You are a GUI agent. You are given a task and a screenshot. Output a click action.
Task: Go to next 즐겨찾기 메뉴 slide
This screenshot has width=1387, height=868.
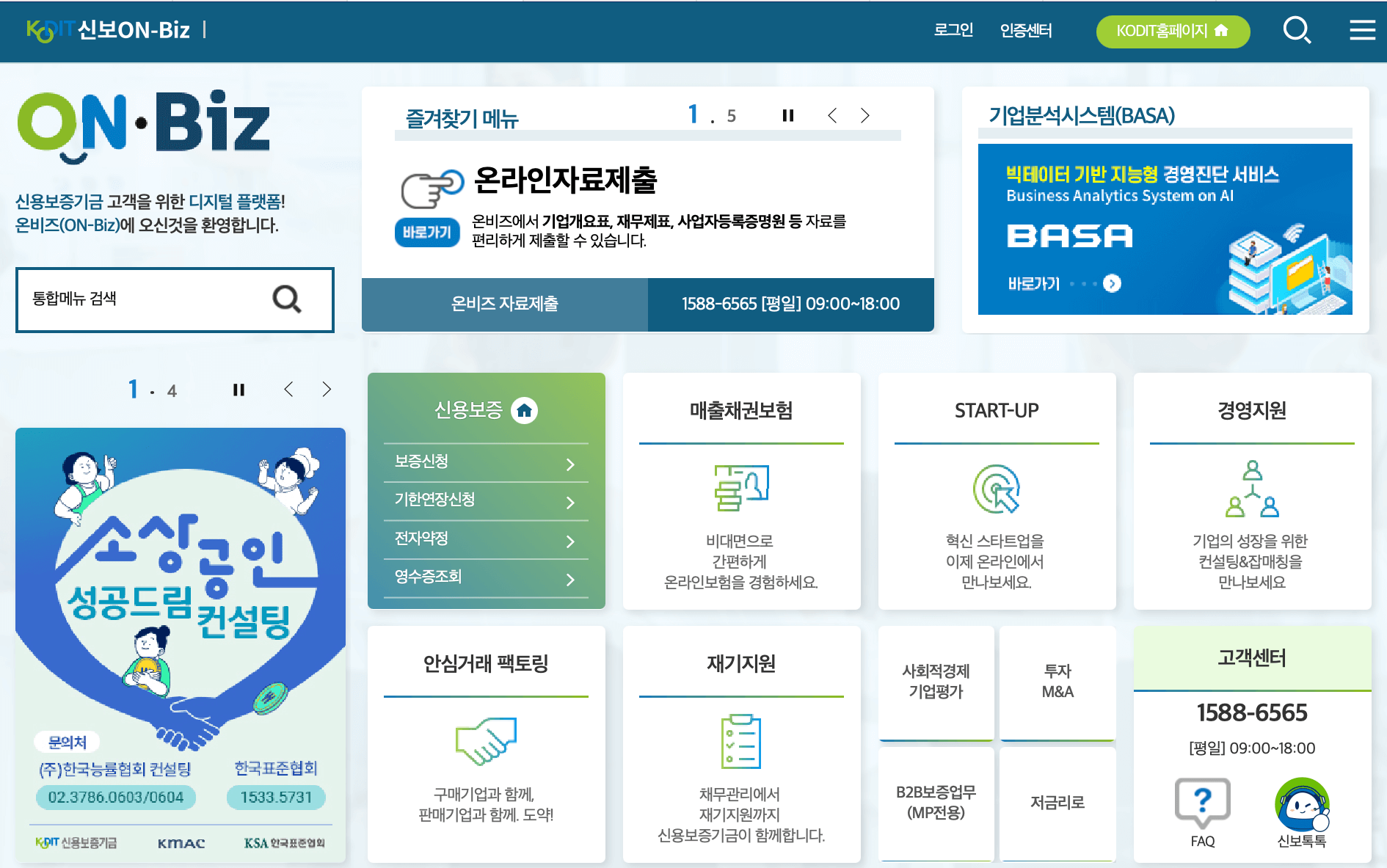point(865,115)
